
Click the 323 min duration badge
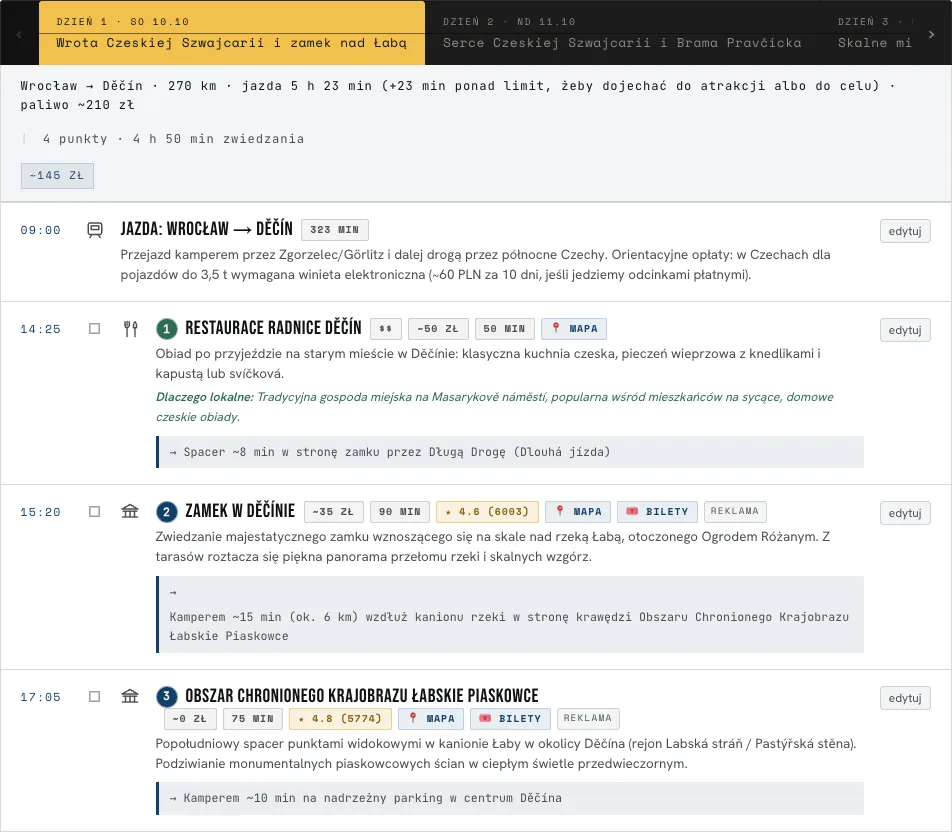pyautogui.click(x=335, y=230)
